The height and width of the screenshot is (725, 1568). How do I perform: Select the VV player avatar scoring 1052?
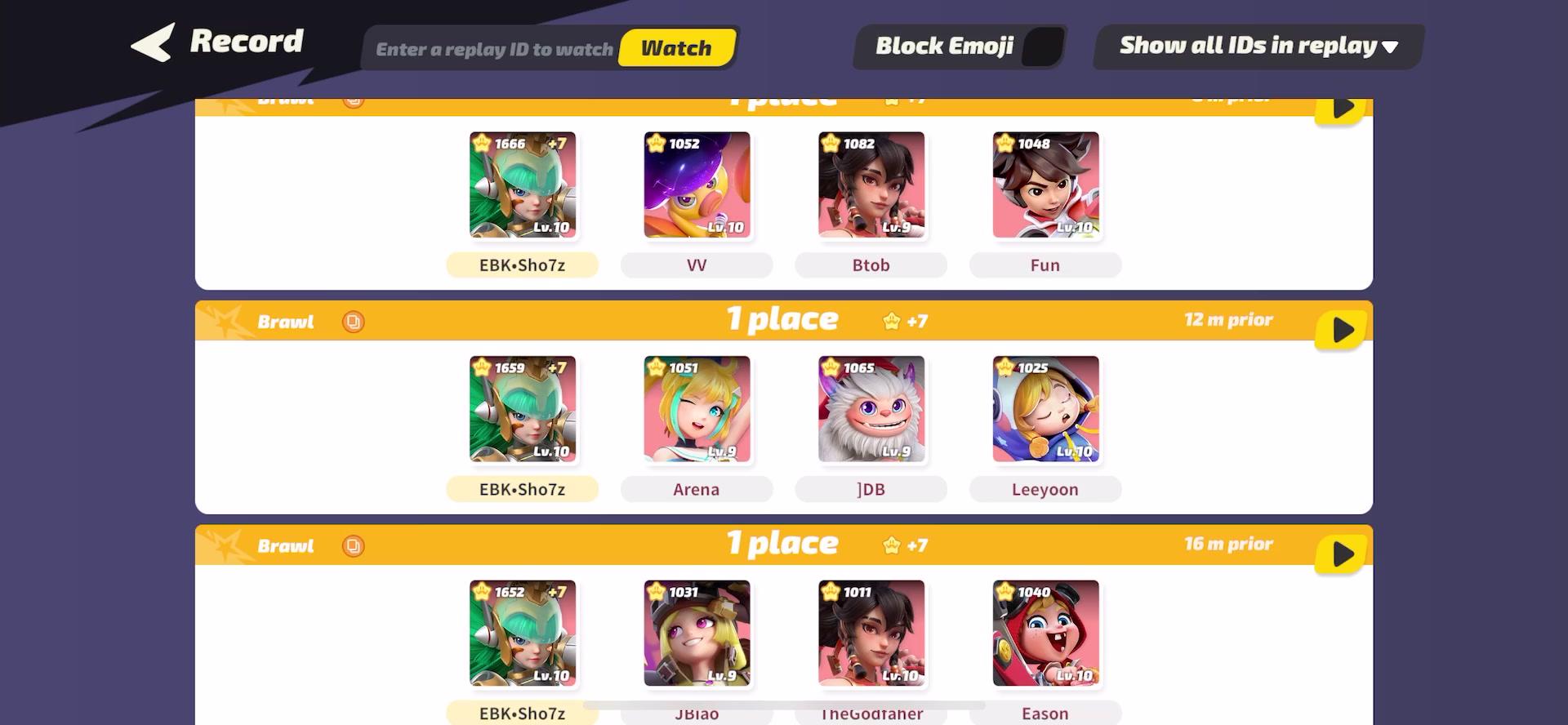[x=697, y=185]
